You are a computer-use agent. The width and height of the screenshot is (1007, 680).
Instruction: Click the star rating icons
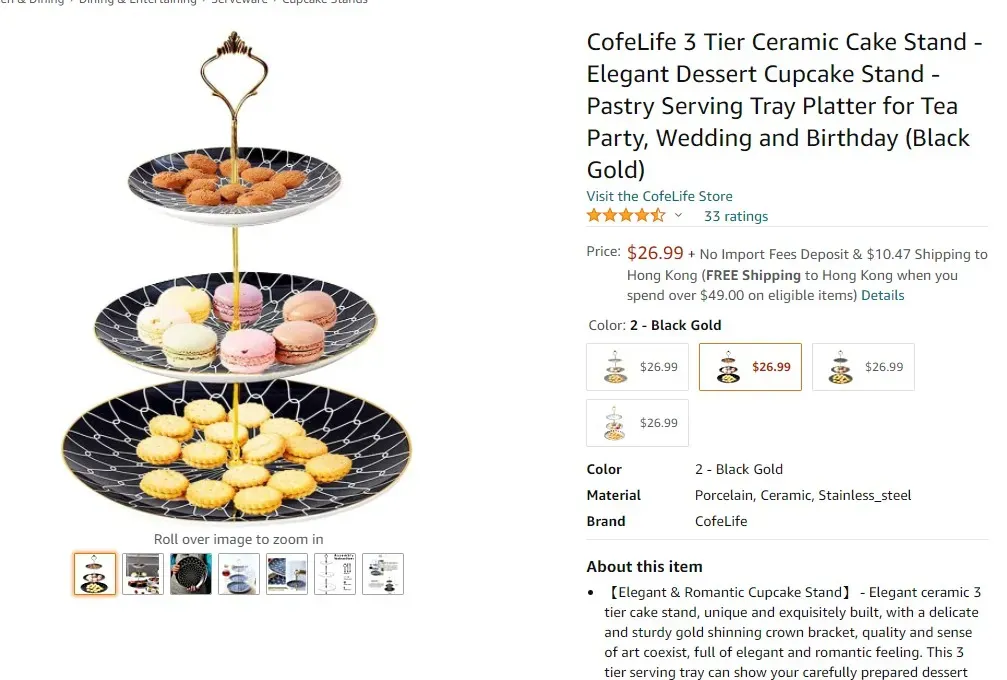coord(626,215)
